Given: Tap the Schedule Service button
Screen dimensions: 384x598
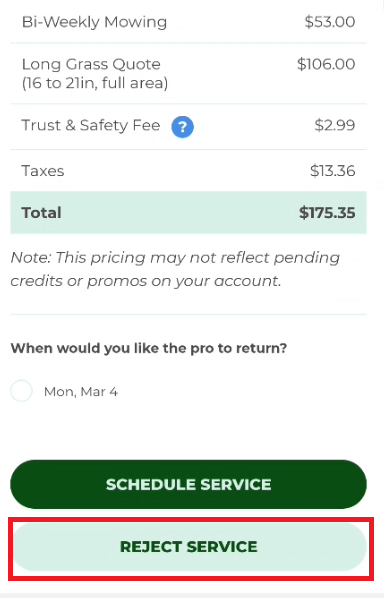Looking at the screenshot, I should pyautogui.click(x=188, y=484).
